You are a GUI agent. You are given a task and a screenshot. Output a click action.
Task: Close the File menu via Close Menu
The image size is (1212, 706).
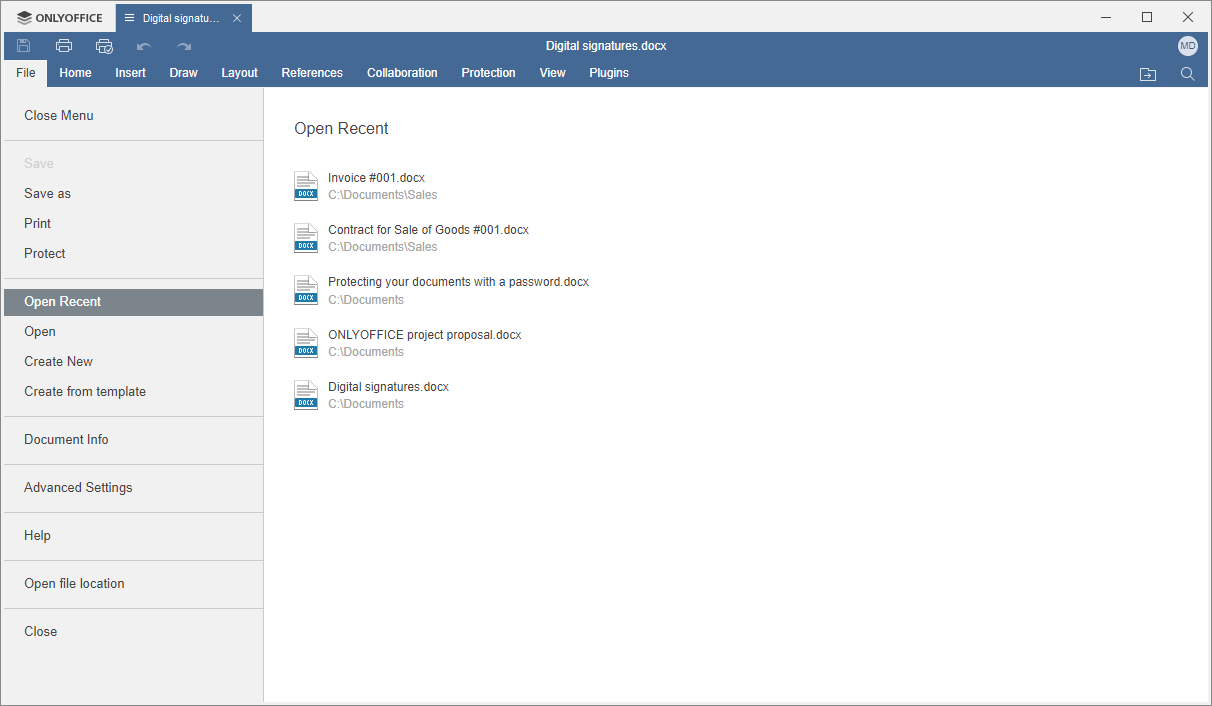pyautogui.click(x=58, y=115)
